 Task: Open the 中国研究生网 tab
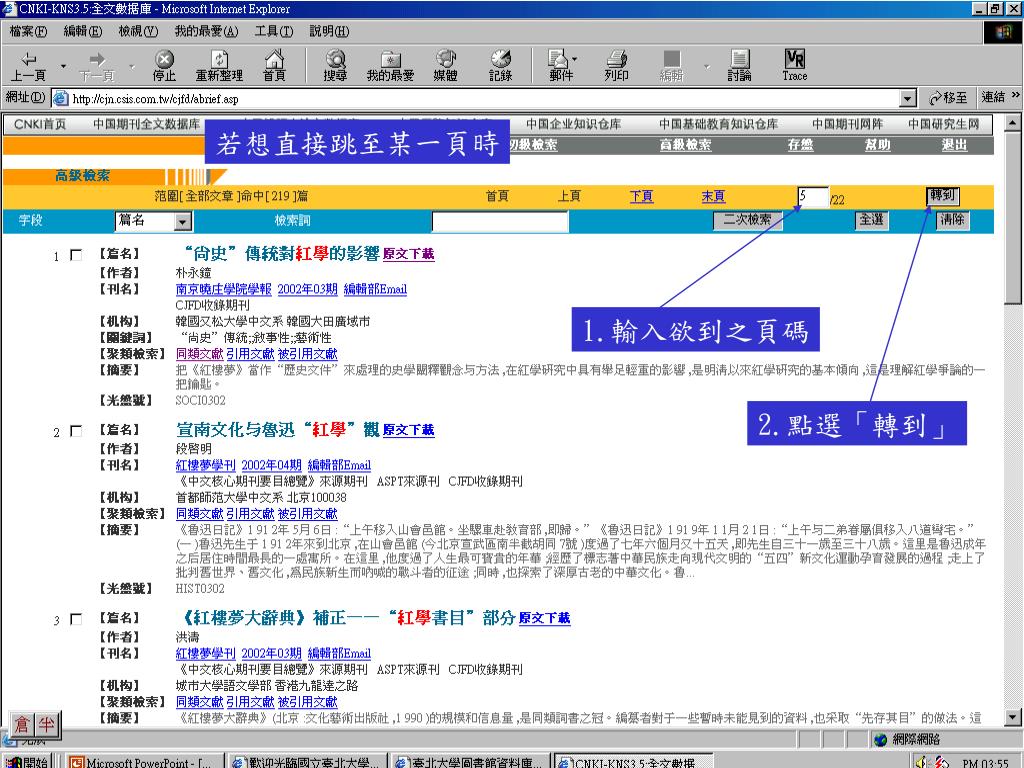pyautogui.click(x=944, y=124)
